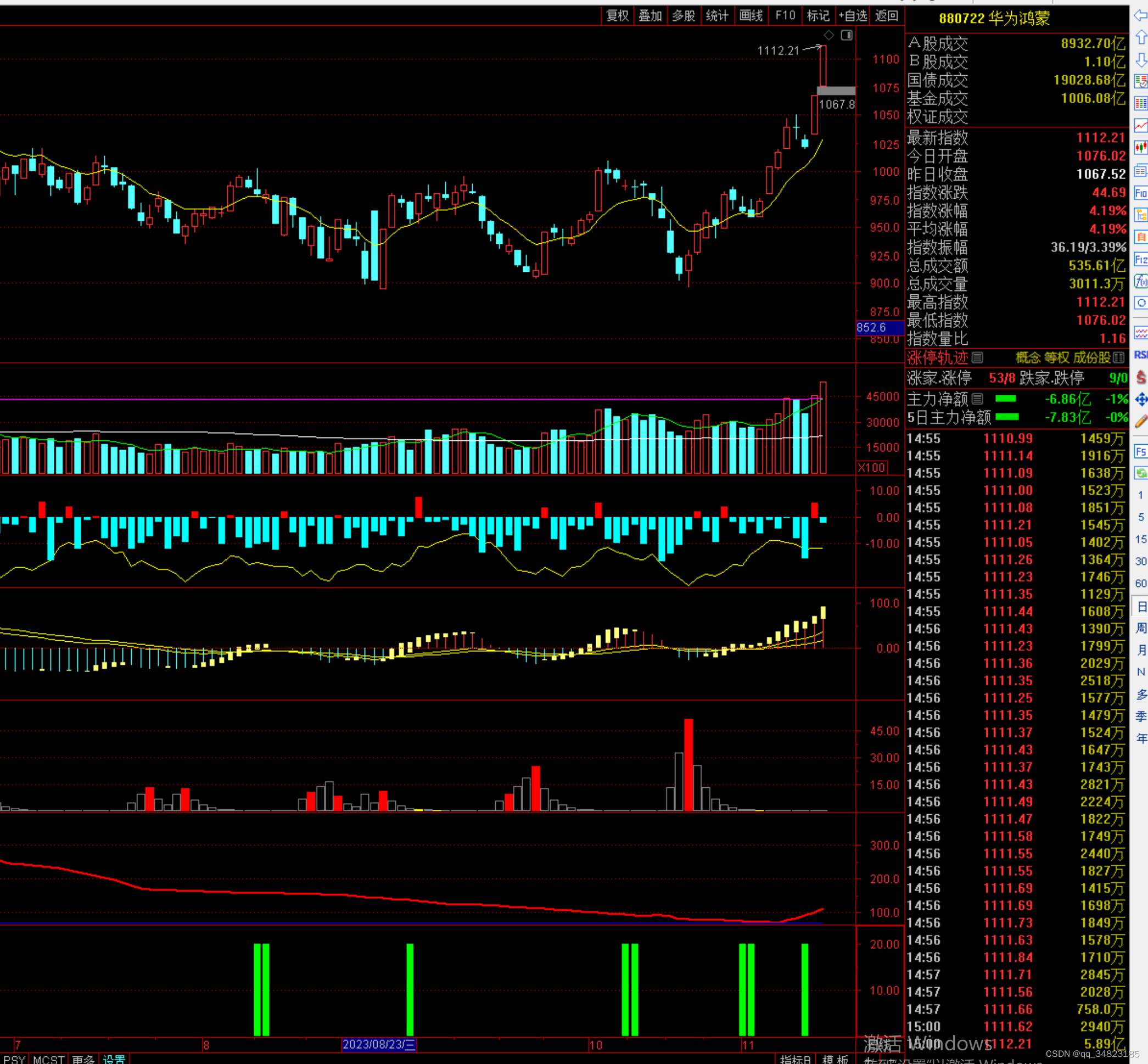Open the 复权 menu

617,15
